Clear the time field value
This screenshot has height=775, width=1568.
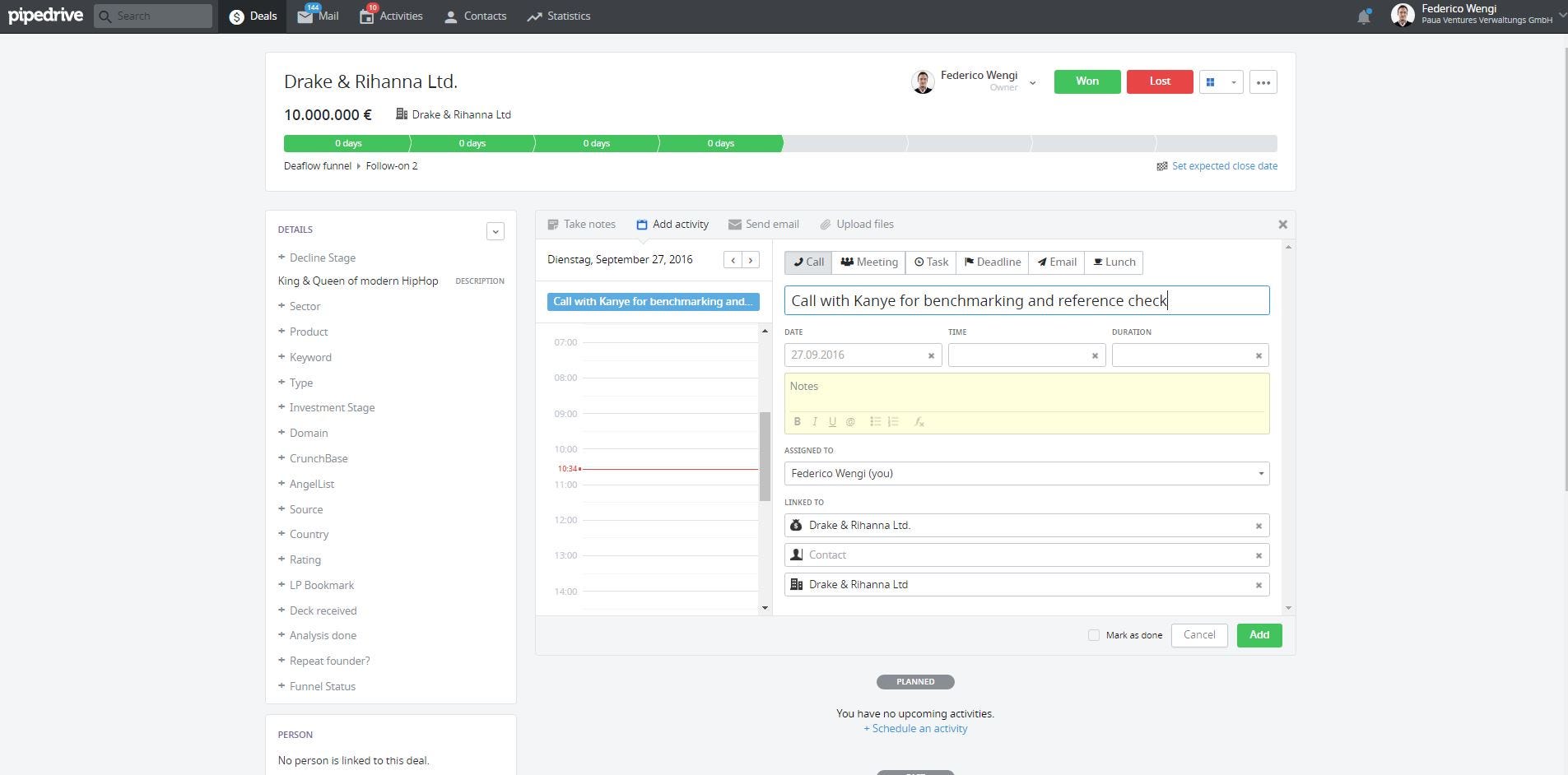pyautogui.click(x=1095, y=355)
